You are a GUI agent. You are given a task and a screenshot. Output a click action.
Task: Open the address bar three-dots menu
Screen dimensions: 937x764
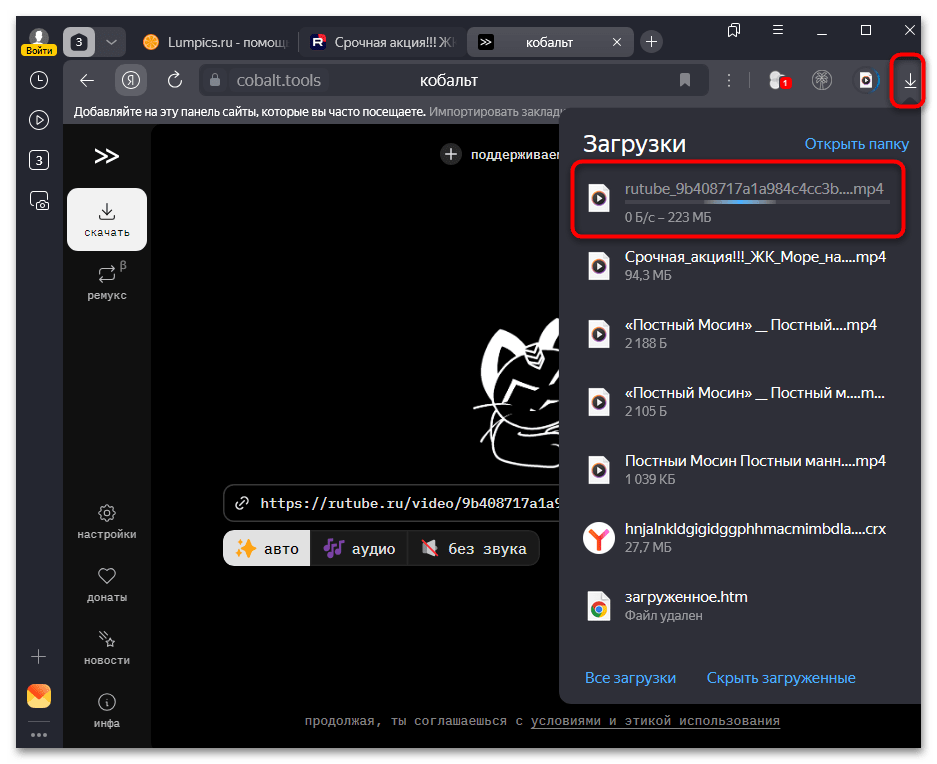[x=728, y=80]
